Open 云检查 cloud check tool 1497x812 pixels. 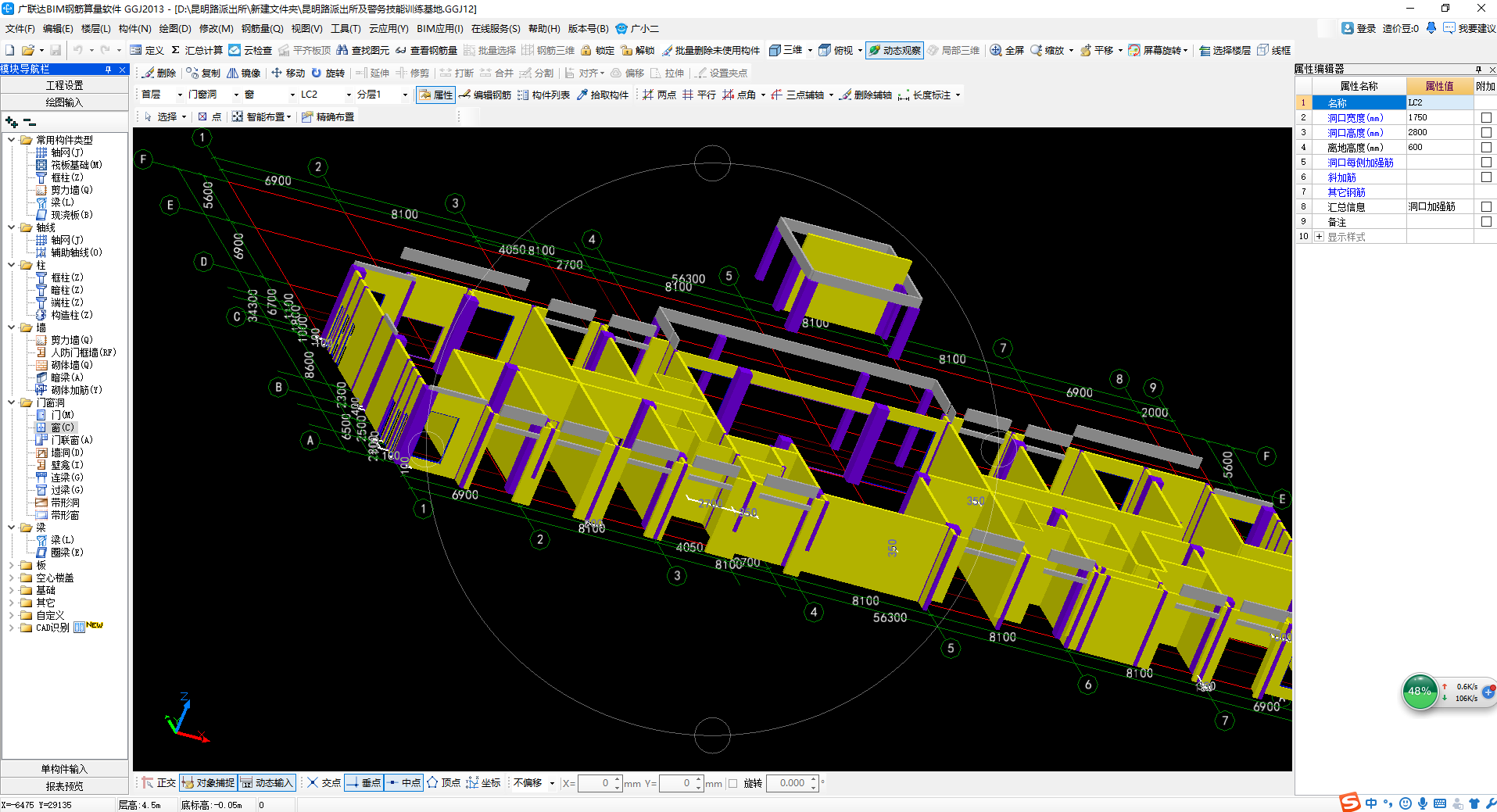pos(250,50)
